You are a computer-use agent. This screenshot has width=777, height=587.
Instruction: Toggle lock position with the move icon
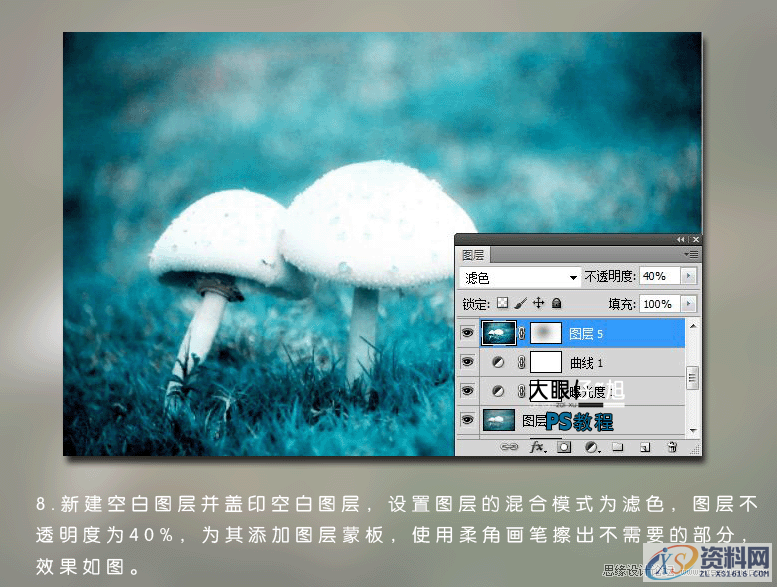click(539, 303)
